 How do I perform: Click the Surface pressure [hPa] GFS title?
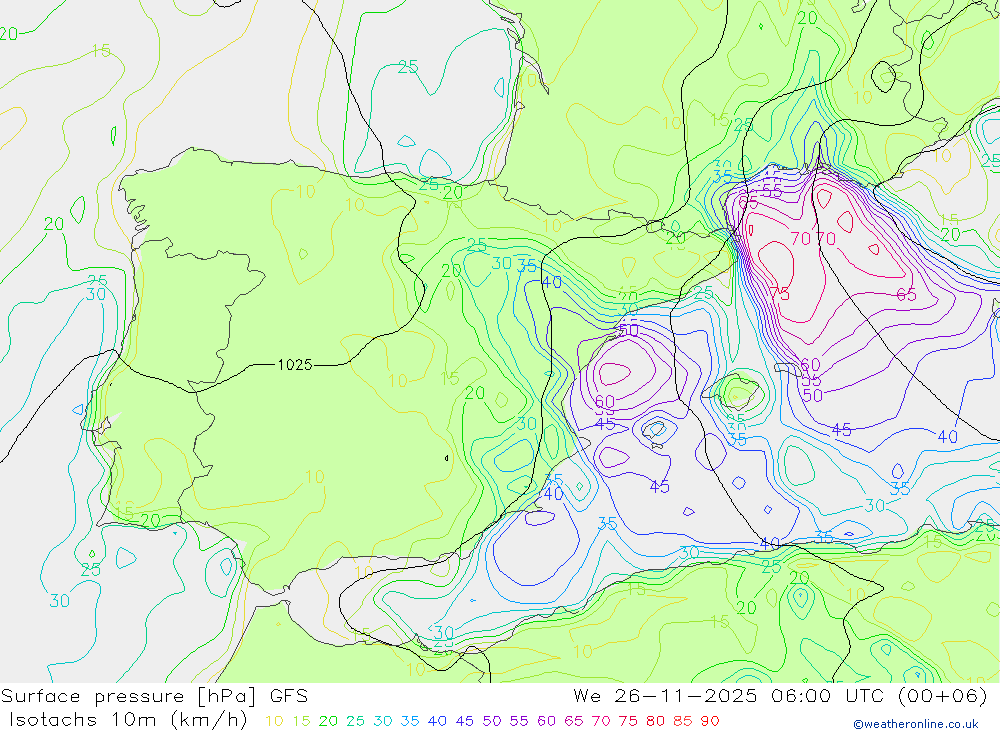point(154,696)
